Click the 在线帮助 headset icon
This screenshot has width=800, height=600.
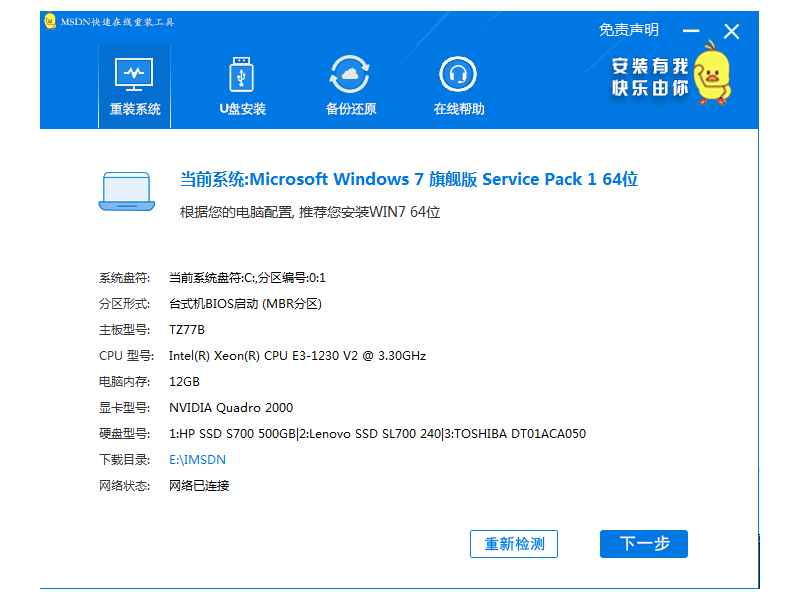pyautogui.click(x=457, y=75)
